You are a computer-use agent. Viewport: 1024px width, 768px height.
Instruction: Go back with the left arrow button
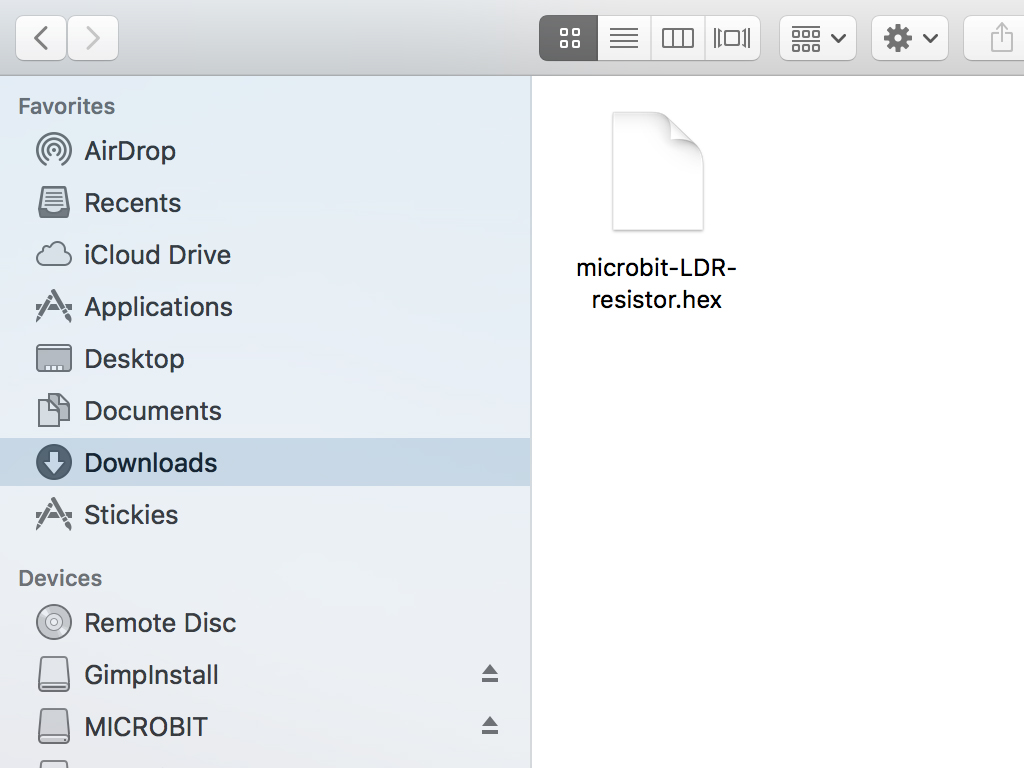coord(40,38)
